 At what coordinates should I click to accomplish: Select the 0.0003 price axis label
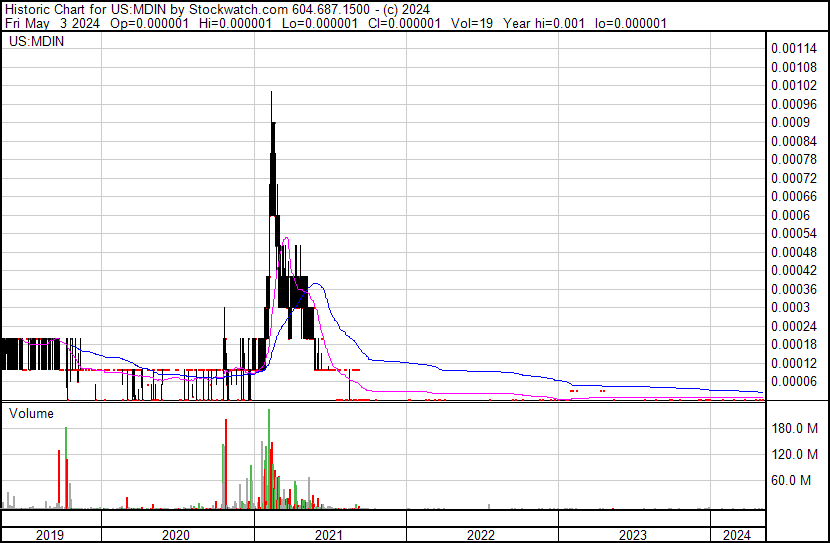coord(790,307)
